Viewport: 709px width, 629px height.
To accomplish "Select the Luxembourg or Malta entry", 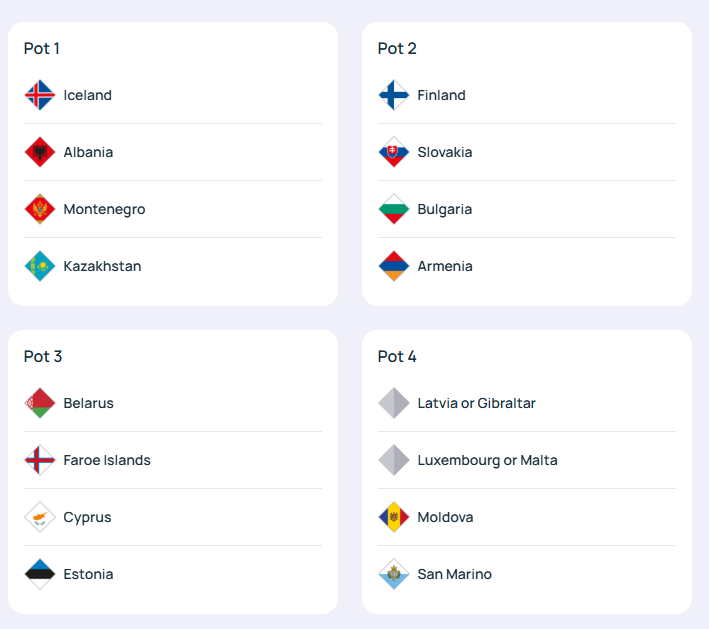I will tap(487, 460).
